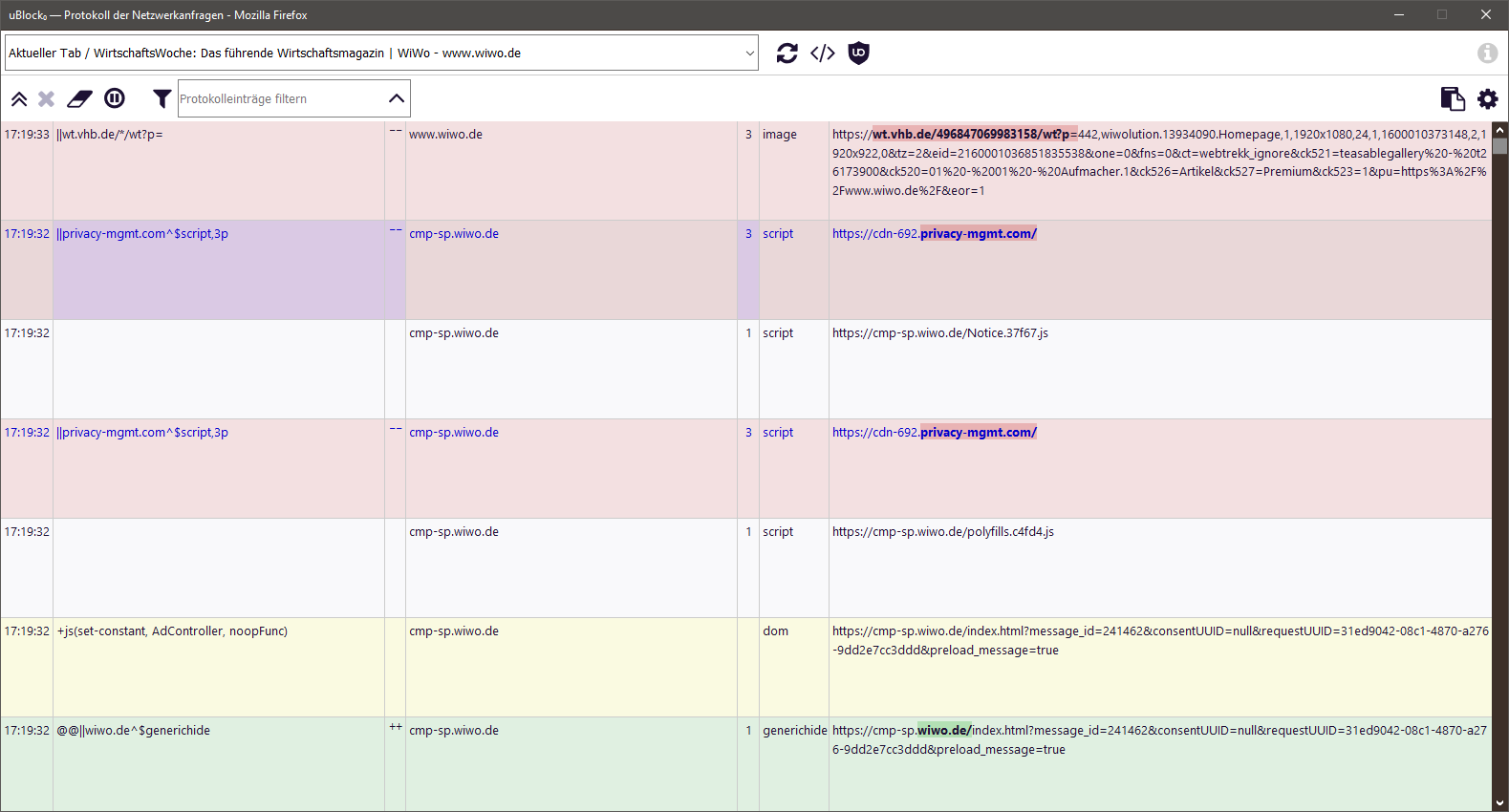Open the uBlock Origin shield popup
This screenshot has width=1509, height=812.
(x=859, y=53)
